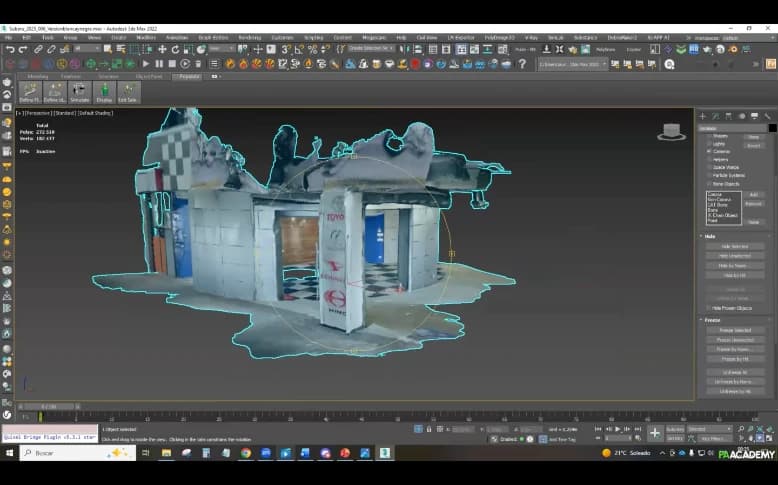This screenshot has height=485, width=778.
Task: Click the Set Key large plus button
Action: pos(655,433)
